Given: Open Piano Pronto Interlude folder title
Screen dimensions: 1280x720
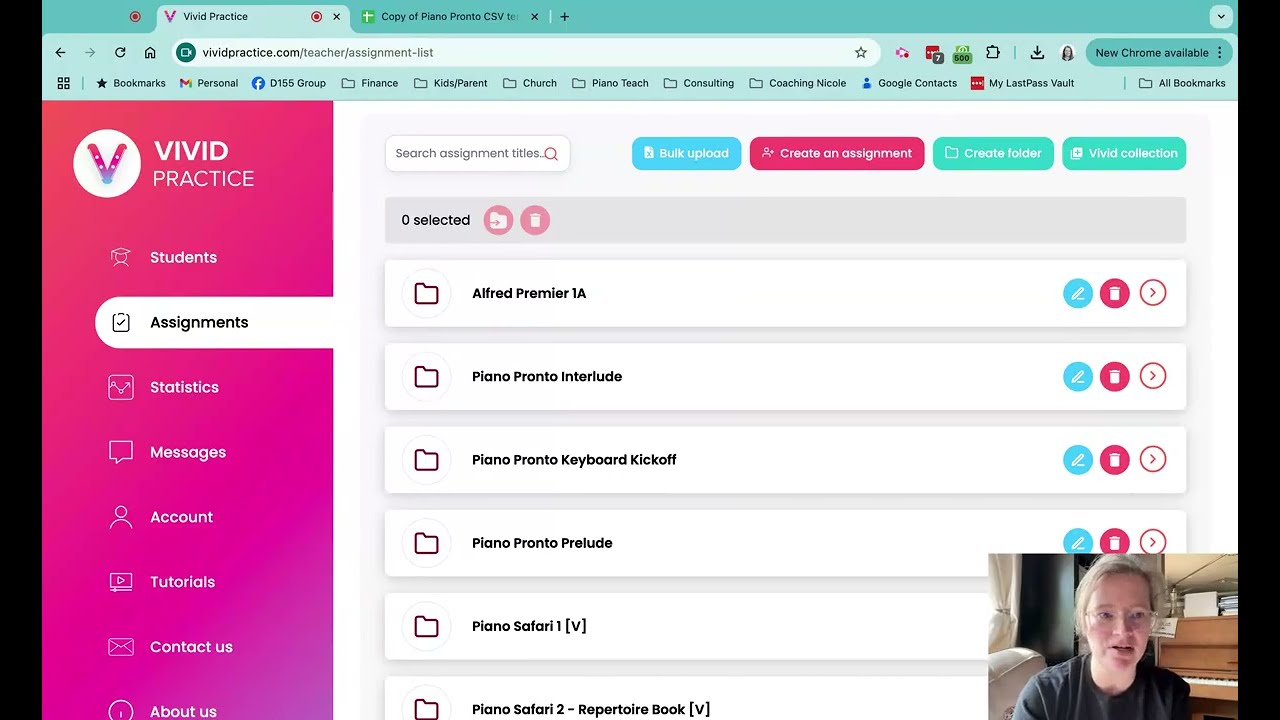Looking at the screenshot, I should (x=547, y=376).
